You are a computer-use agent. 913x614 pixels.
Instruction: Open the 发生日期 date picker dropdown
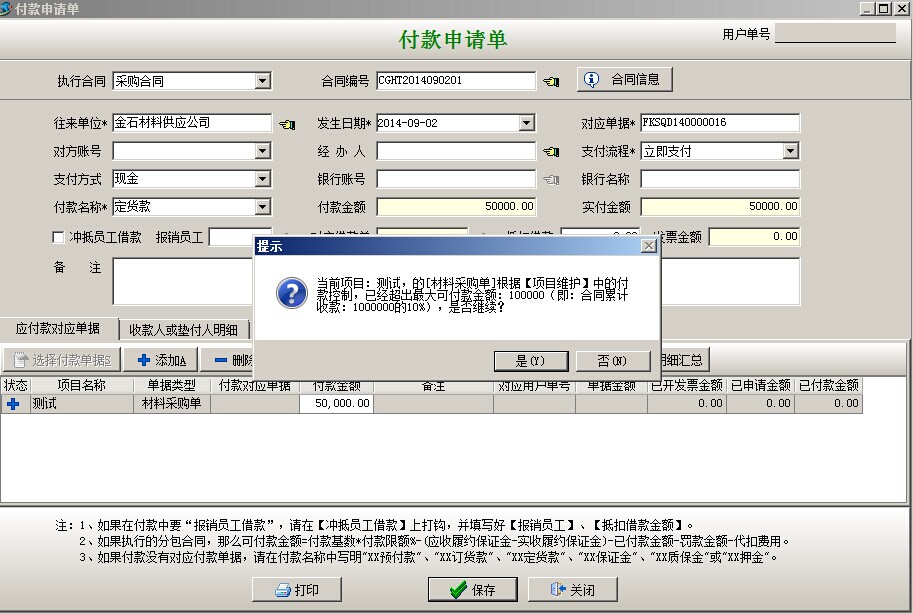526,124
